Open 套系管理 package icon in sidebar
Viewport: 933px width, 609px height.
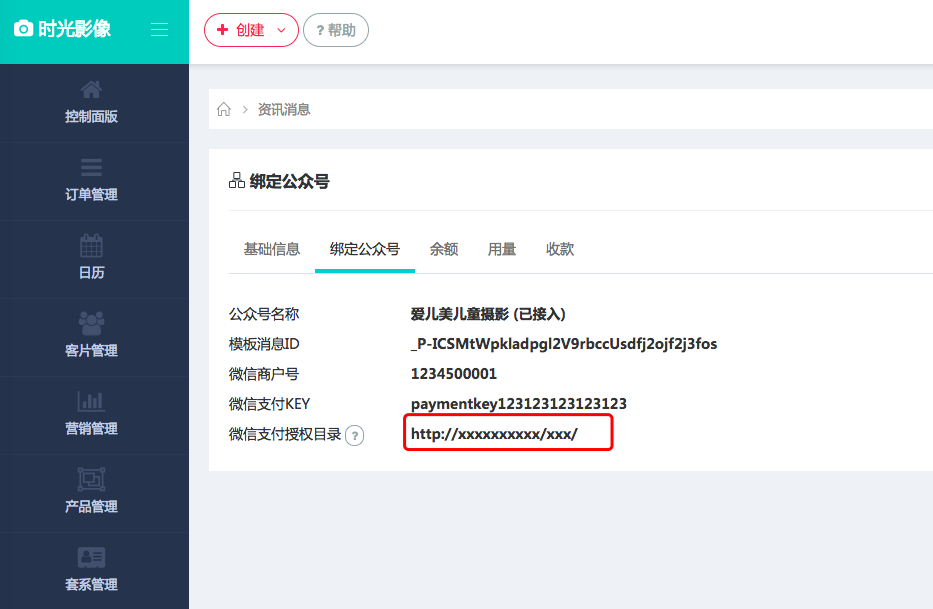[x=91, y=557]
